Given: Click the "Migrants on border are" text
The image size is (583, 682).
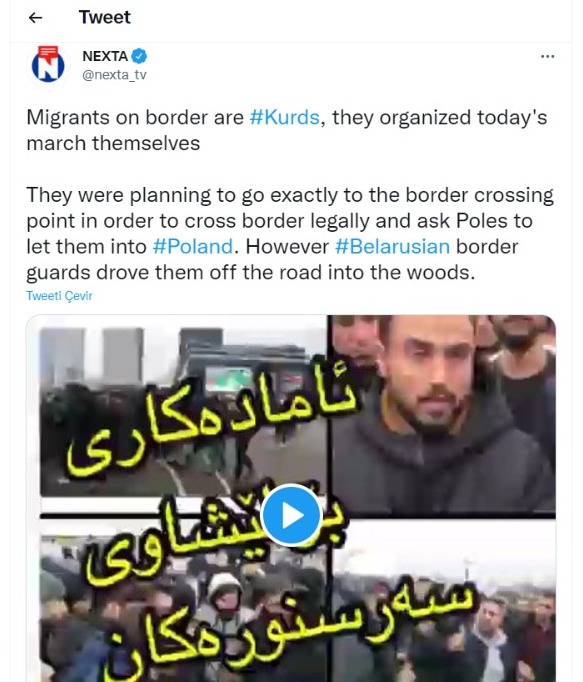Looking at the screenshot, I should 135,117.
